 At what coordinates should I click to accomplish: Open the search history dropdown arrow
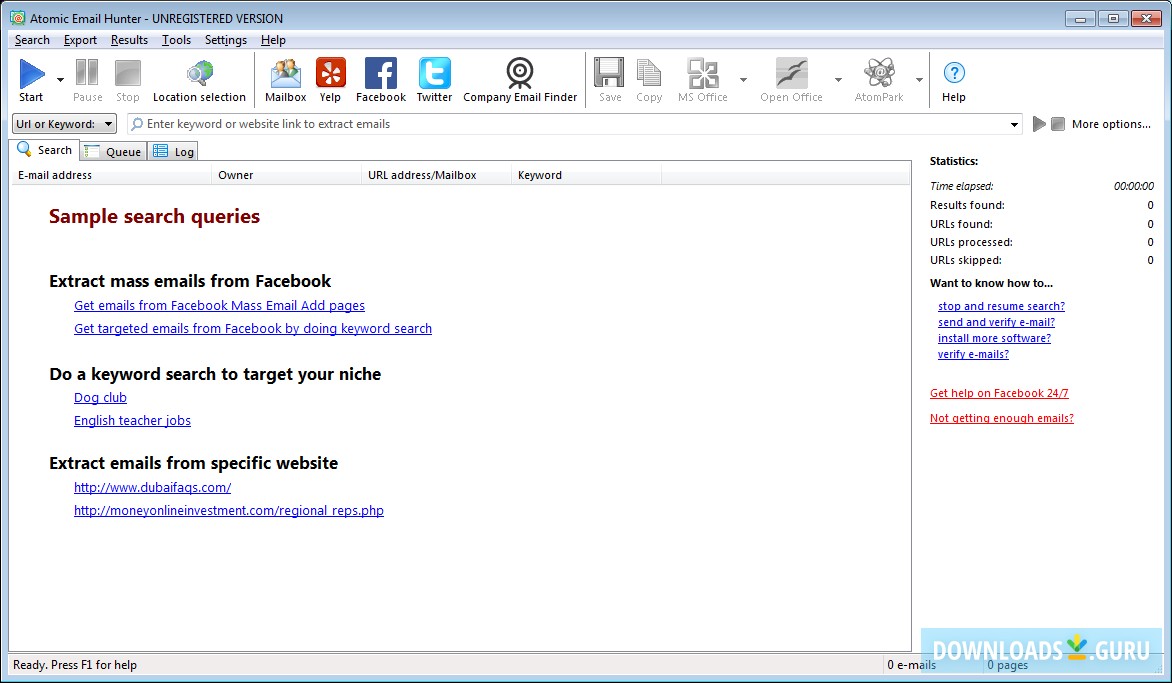pos(1014,125)
